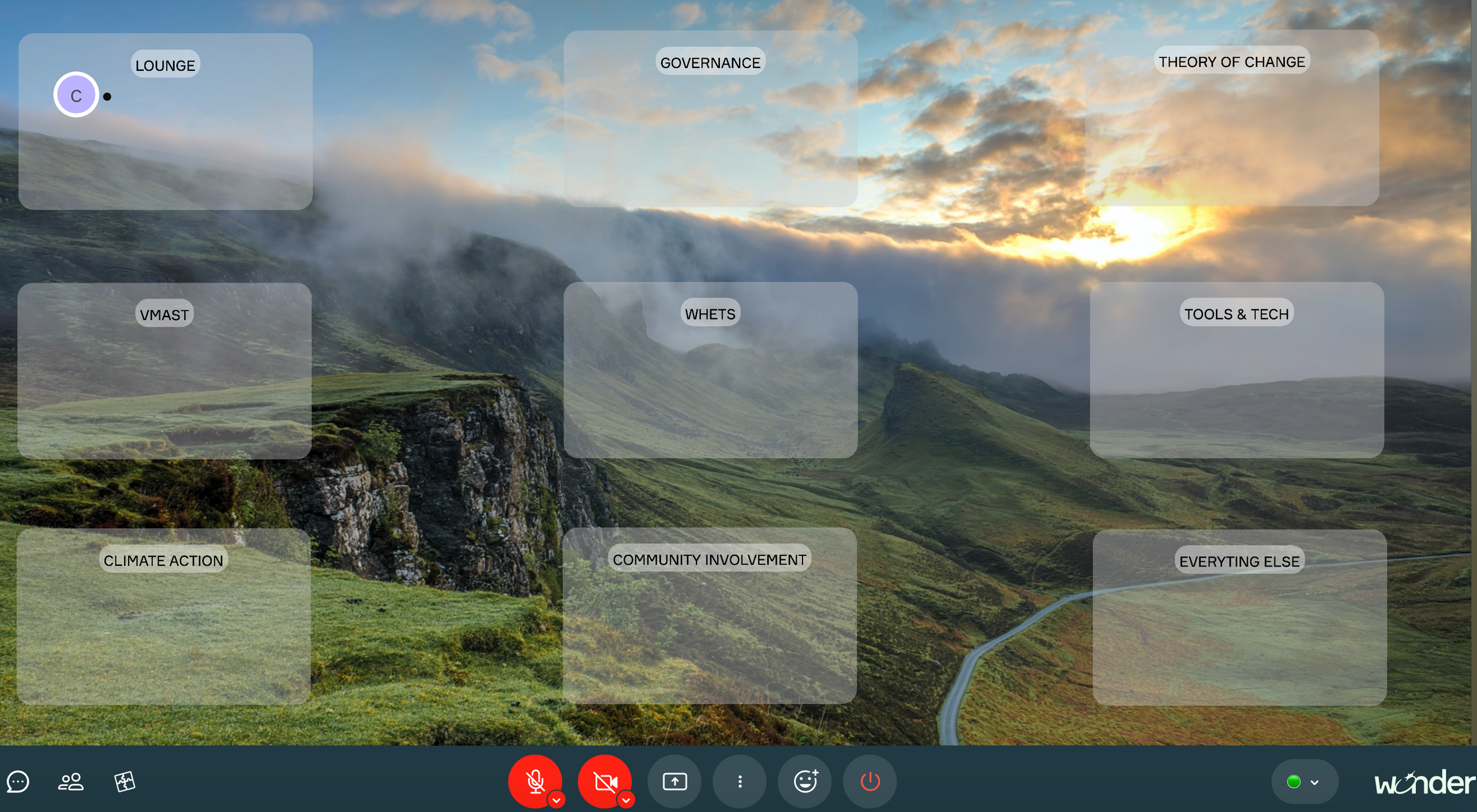Click the red power leave button
Image resolution: width=1477 pixels, height=812 pixels.
click(870, 782)
